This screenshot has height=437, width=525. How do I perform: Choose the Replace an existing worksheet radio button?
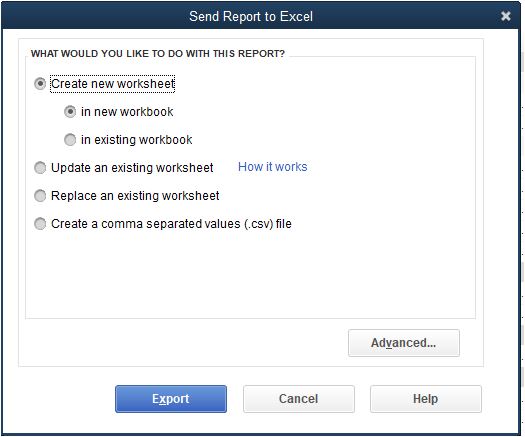click(x=40, y=196)
